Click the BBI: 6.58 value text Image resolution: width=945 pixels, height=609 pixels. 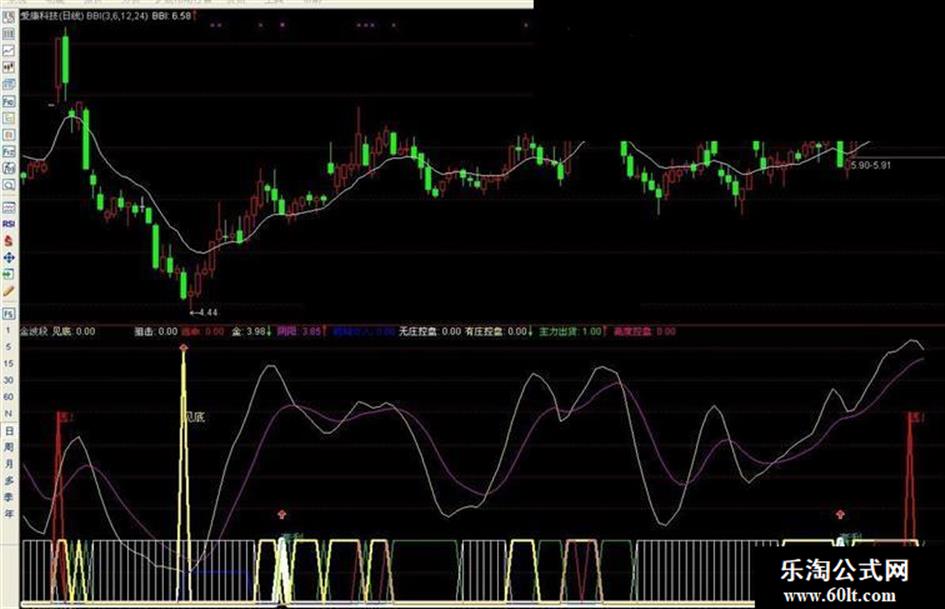tap(172, 16)
